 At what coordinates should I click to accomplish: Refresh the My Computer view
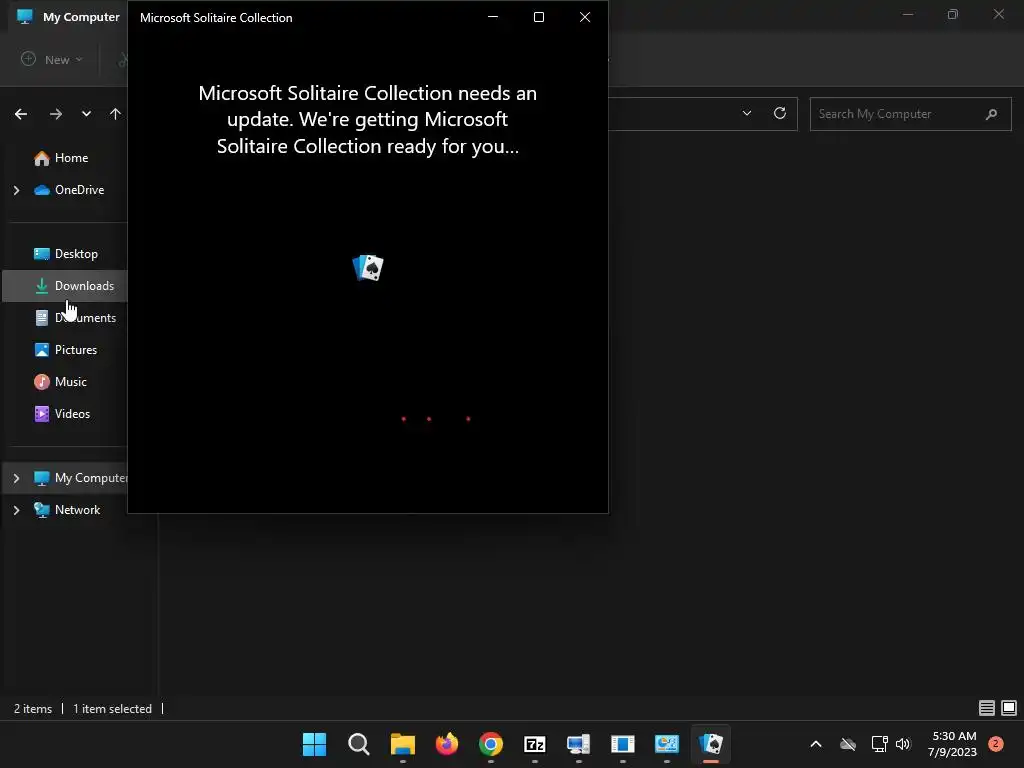780,114
